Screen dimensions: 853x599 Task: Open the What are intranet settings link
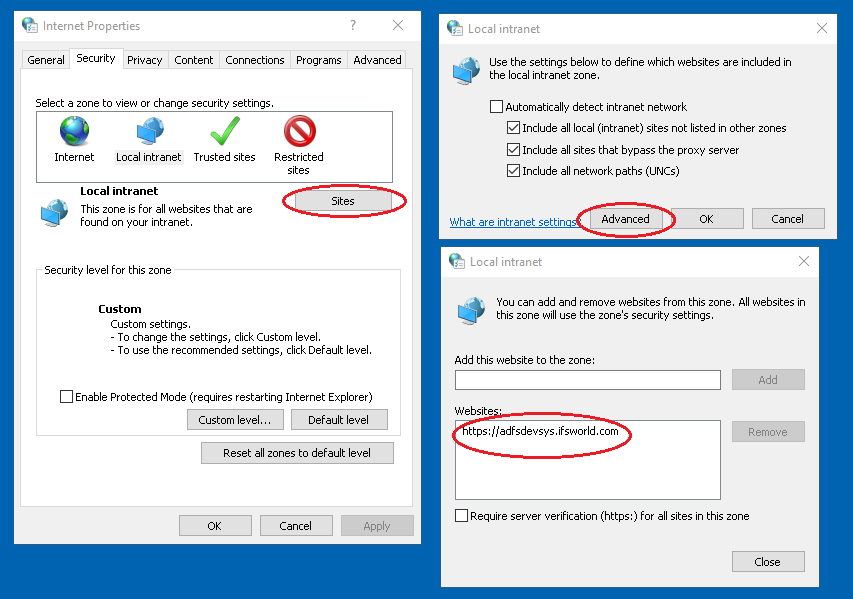click(513, 222)
